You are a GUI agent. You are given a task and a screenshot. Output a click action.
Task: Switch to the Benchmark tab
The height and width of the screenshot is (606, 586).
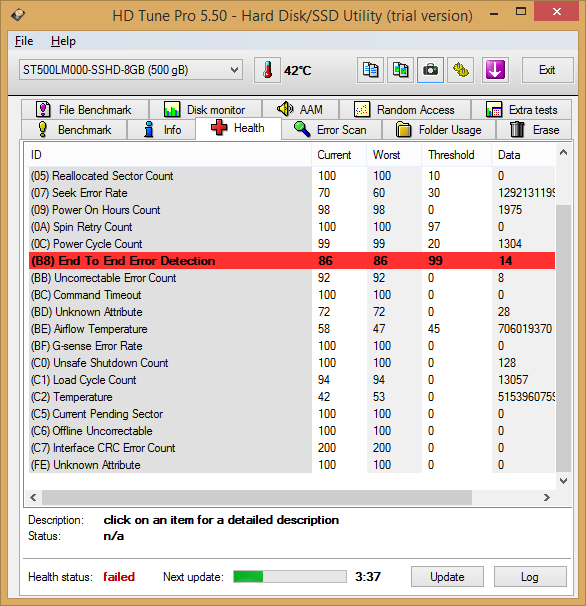click(x=74, y=130)
